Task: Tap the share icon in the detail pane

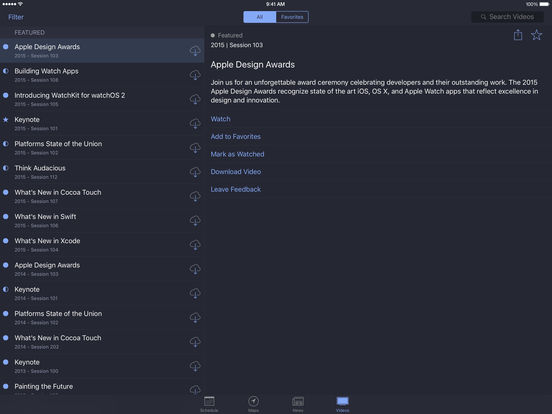Action: [x=518, y=35]
